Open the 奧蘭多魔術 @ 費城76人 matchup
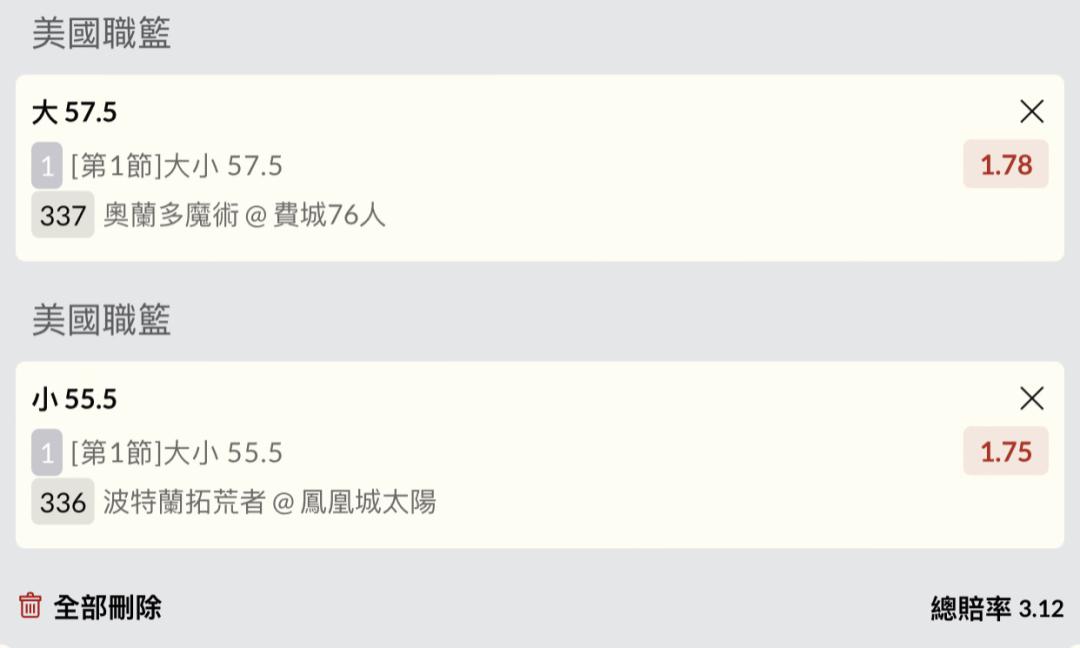Screen dimensions: 1080x648 pyautogui.click(x=245, y=215)
